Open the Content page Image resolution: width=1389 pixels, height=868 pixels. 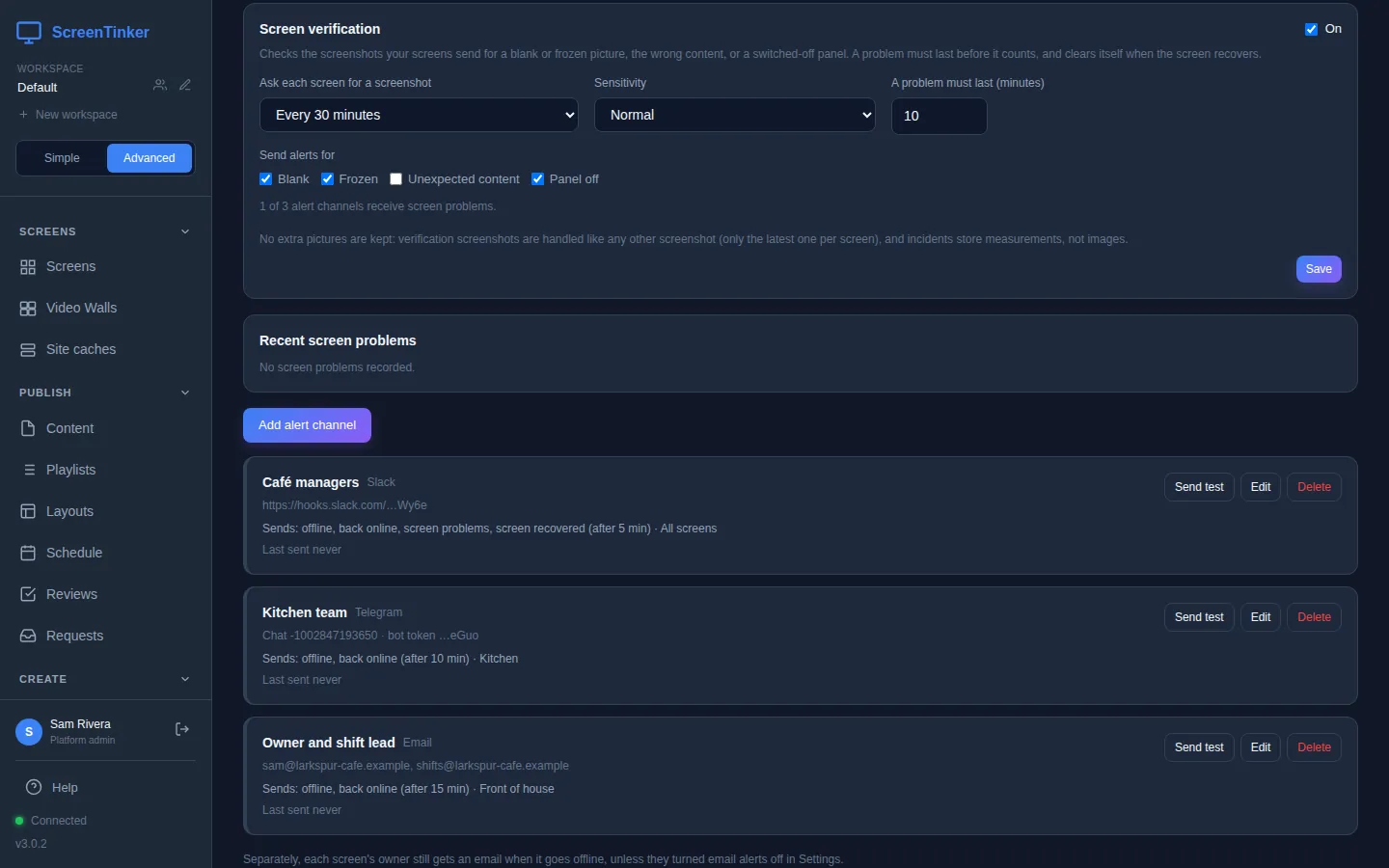click(x=105, y=428)
